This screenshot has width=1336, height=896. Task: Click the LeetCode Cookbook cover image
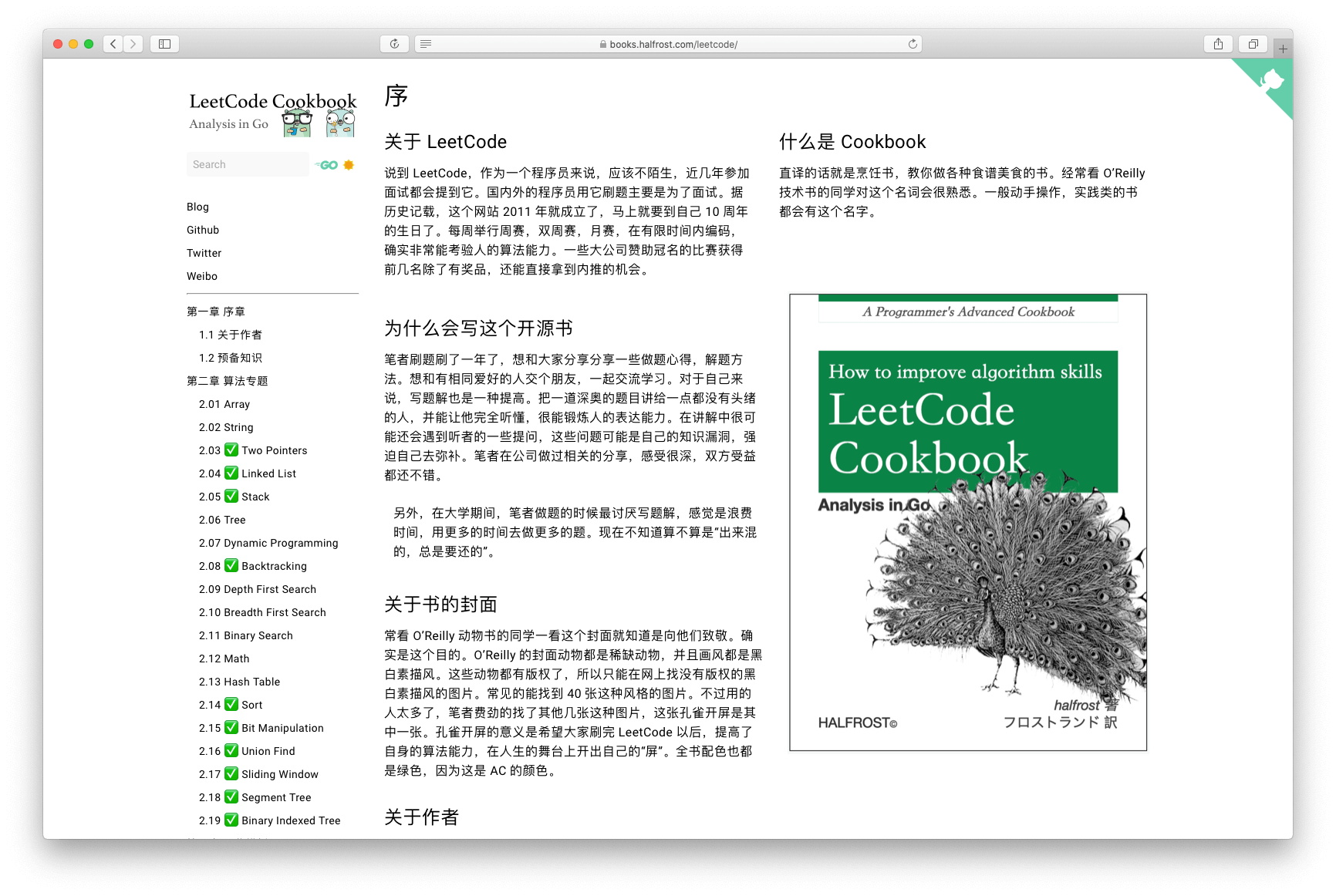point(968,522)
